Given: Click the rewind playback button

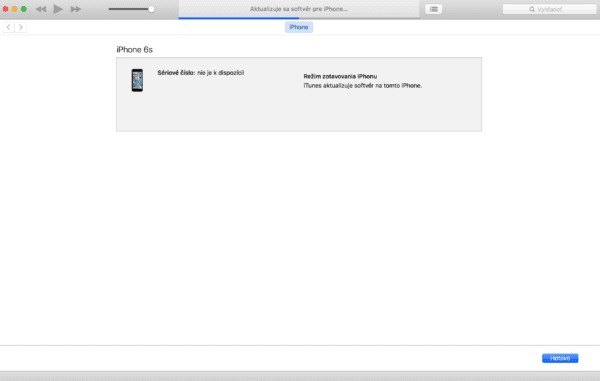Looking at the screenshot, I should pyautogui.click(x=41, y=9).
